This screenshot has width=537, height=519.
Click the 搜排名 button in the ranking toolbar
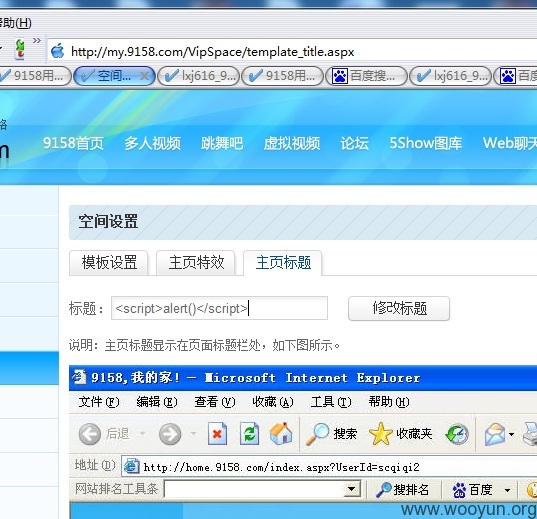click(x=403, y=490)
